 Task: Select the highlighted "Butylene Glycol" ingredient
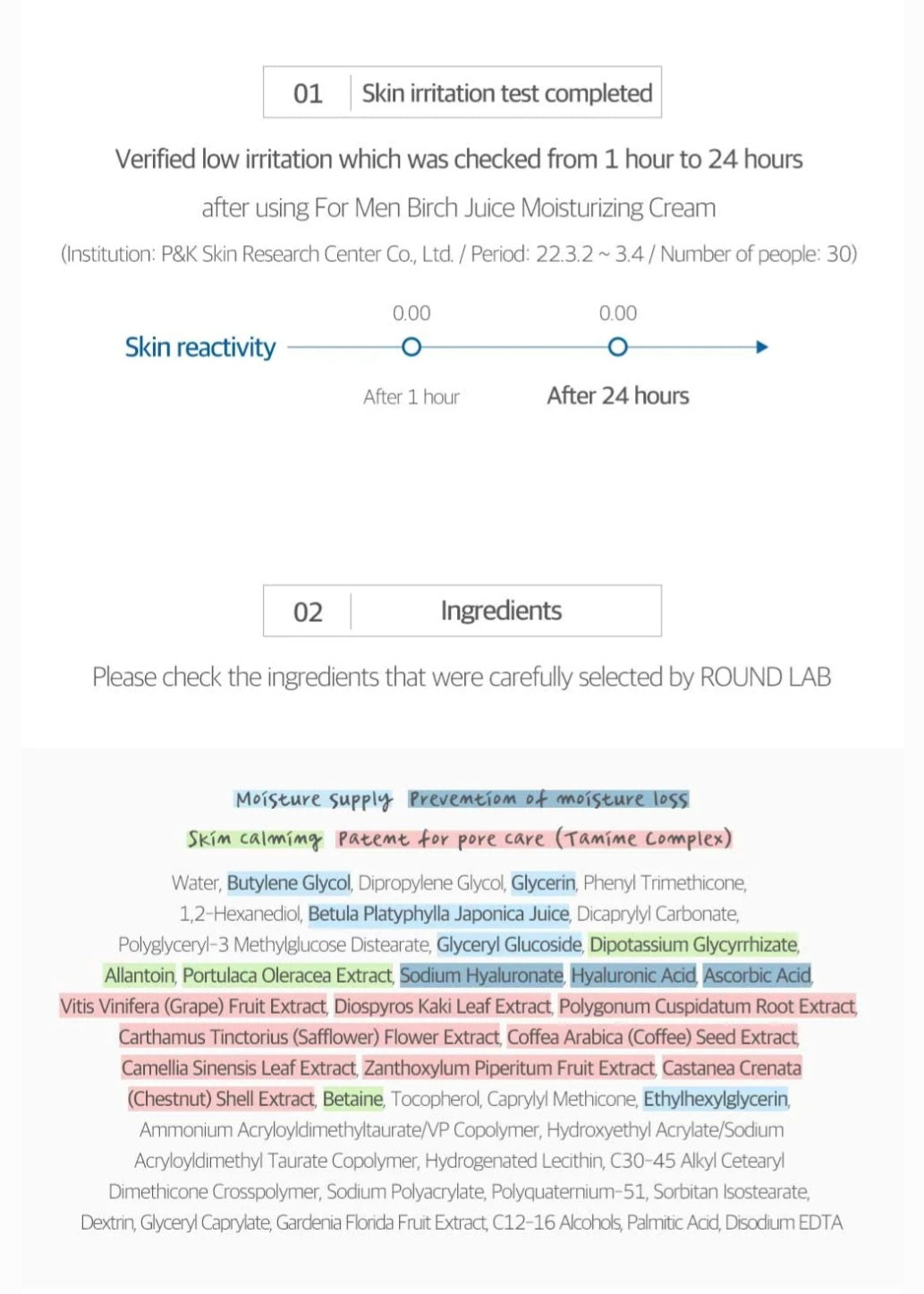point(289,883)
